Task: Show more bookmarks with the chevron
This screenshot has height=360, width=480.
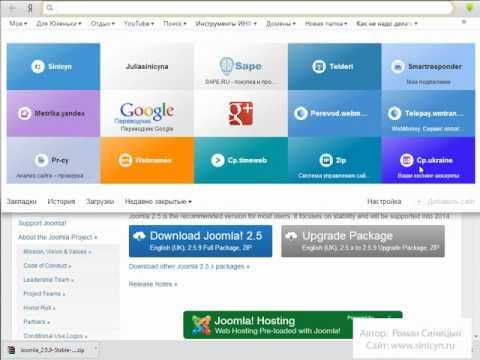Action: point(464,22)
